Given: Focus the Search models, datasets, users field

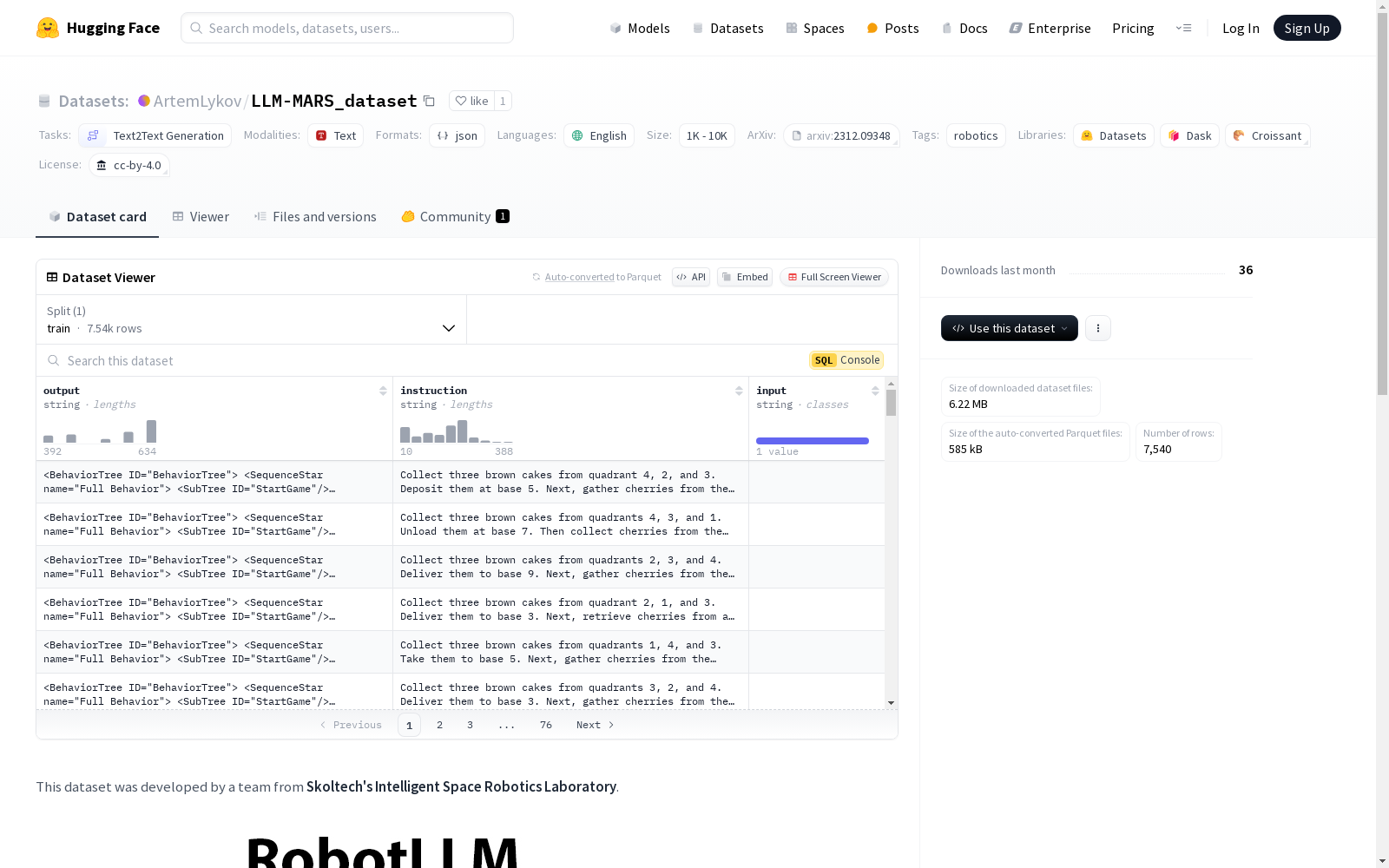Looking at the screenshot, I should [347, 28].
